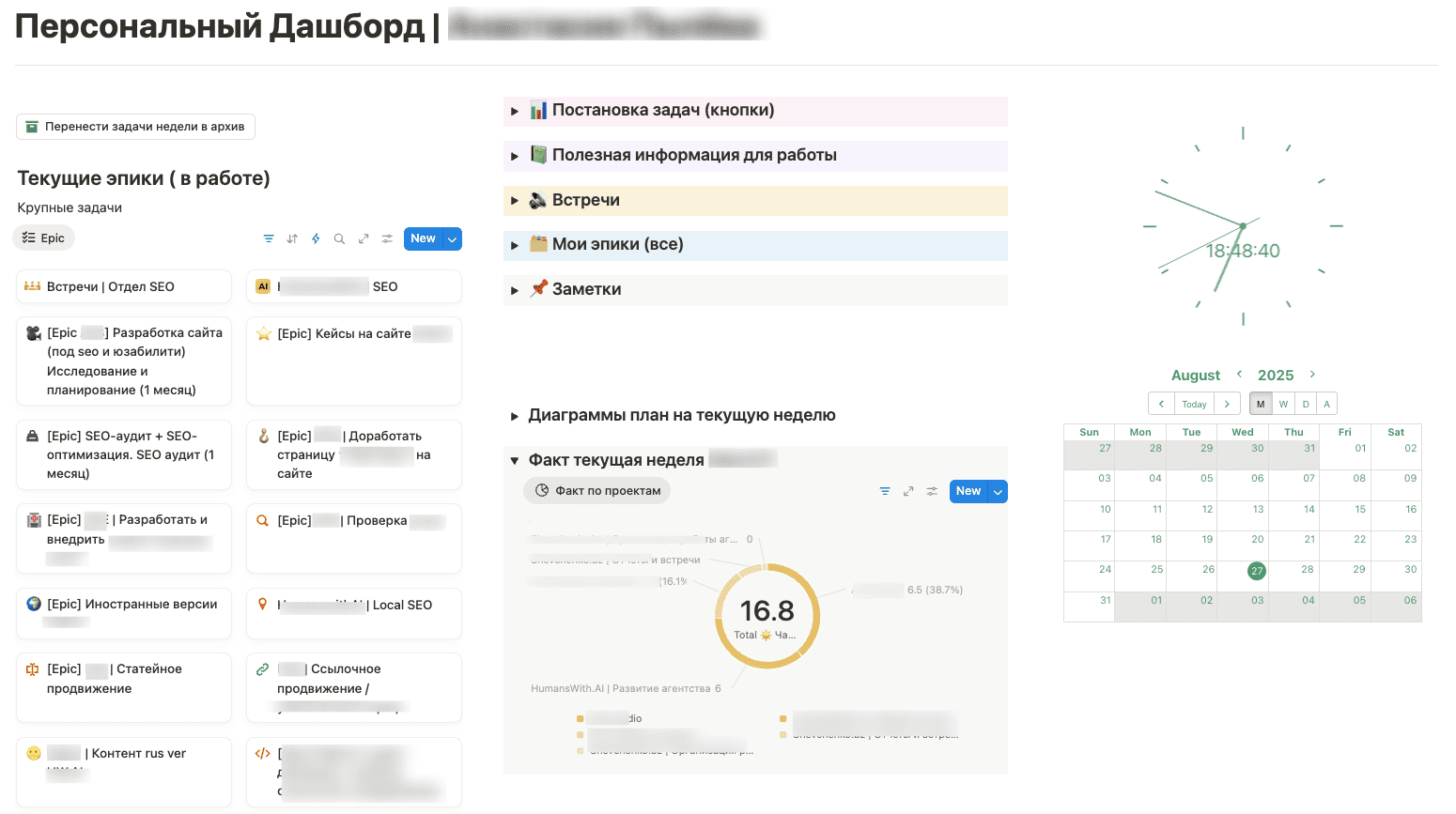Expand Диаграммы план на текущую неделю toggle
The height and width of the screenshot is (814, 1456).
coord(515,416)
